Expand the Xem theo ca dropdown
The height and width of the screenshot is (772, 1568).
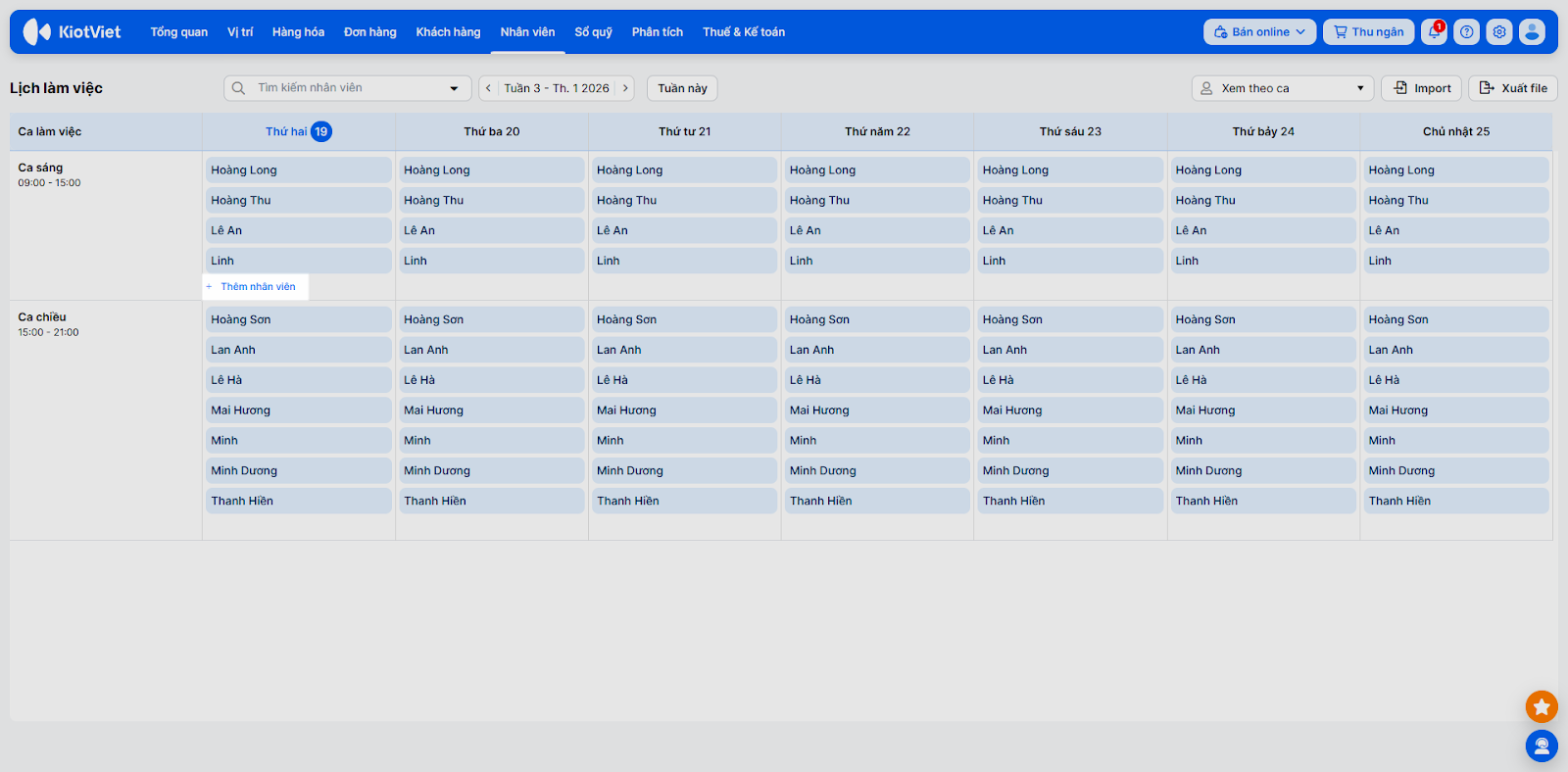(1283, 88)
